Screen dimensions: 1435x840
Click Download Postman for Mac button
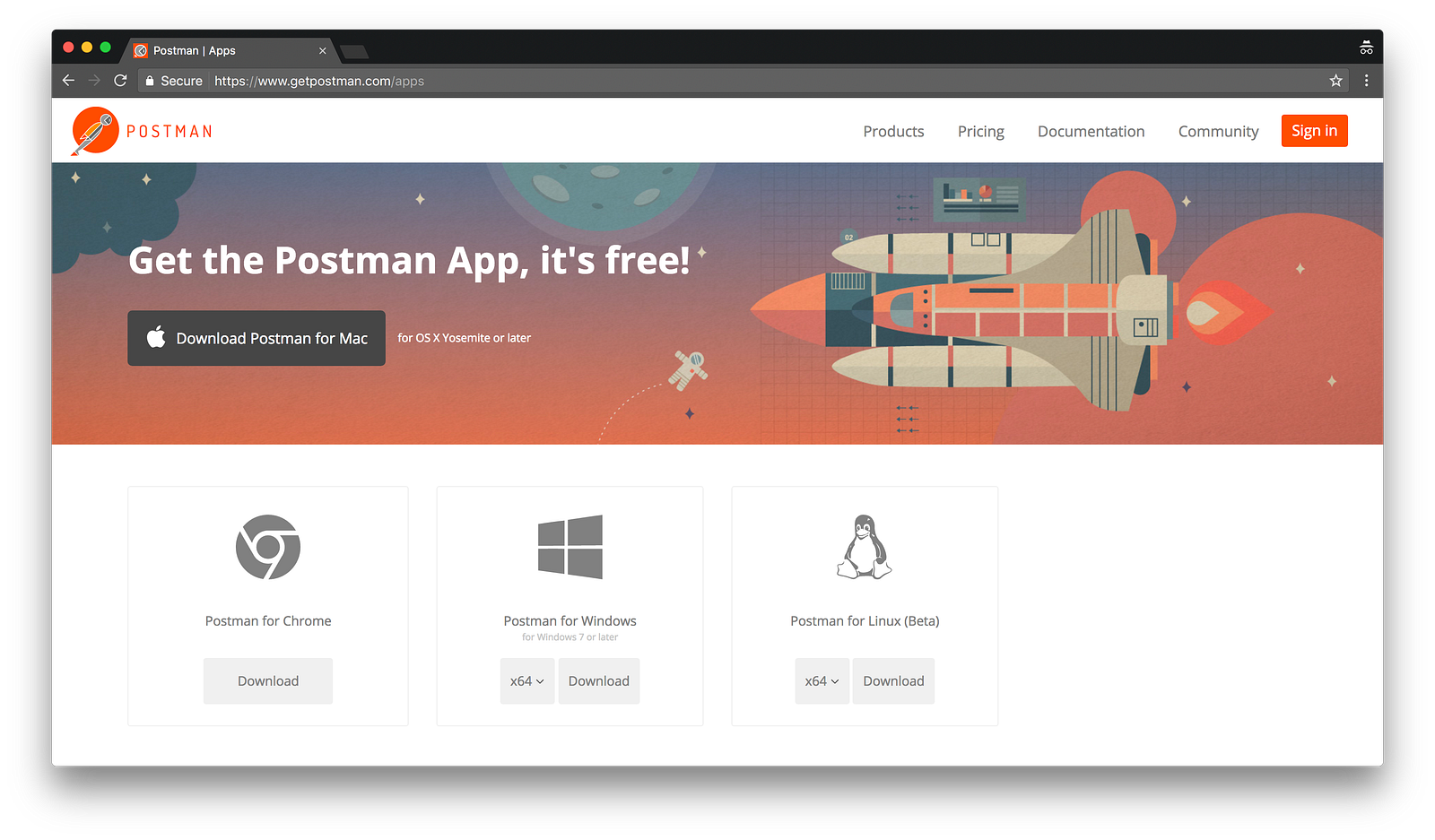point(257,338)
